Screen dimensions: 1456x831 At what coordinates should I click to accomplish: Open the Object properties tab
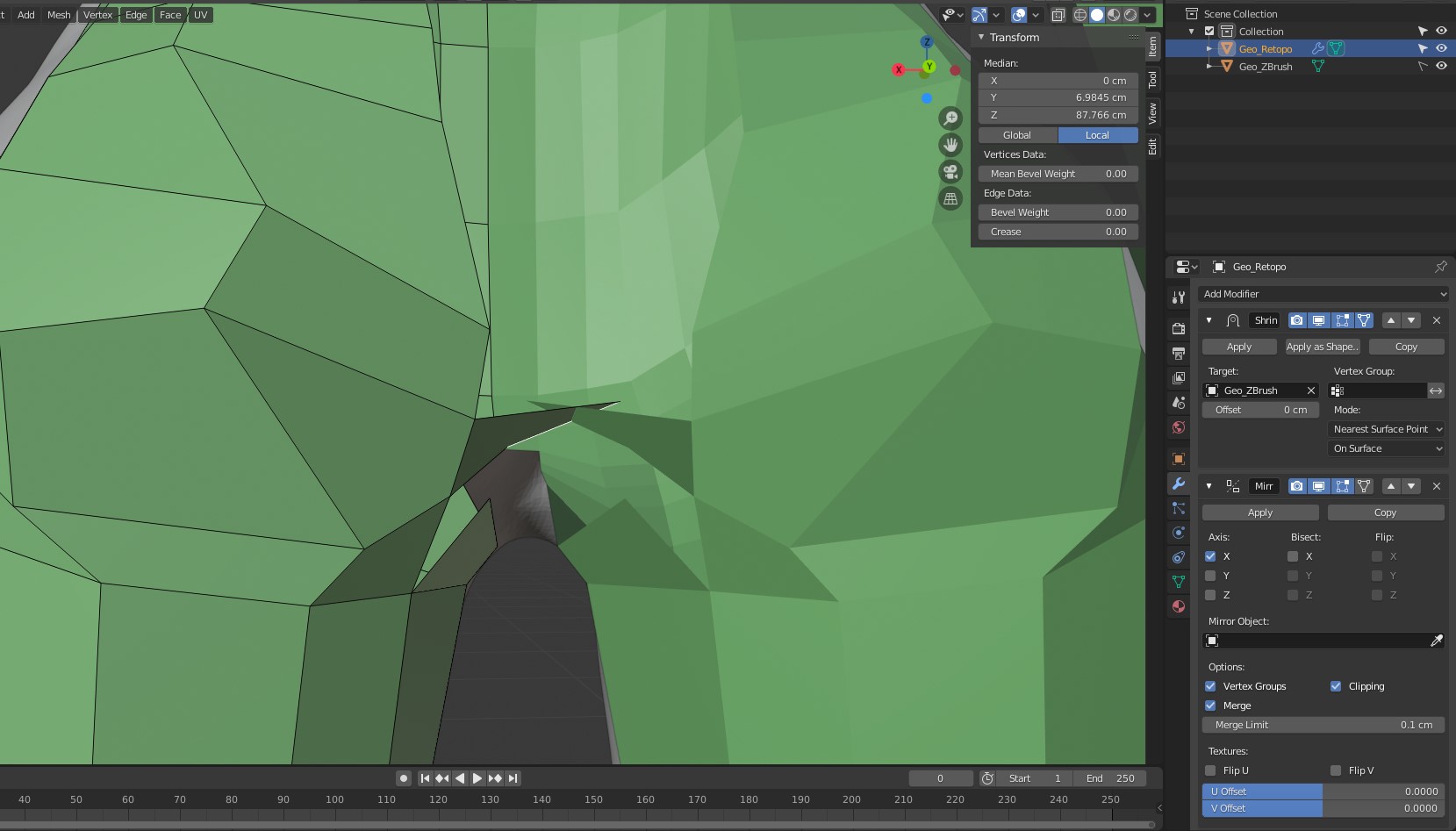(1179, 459)
